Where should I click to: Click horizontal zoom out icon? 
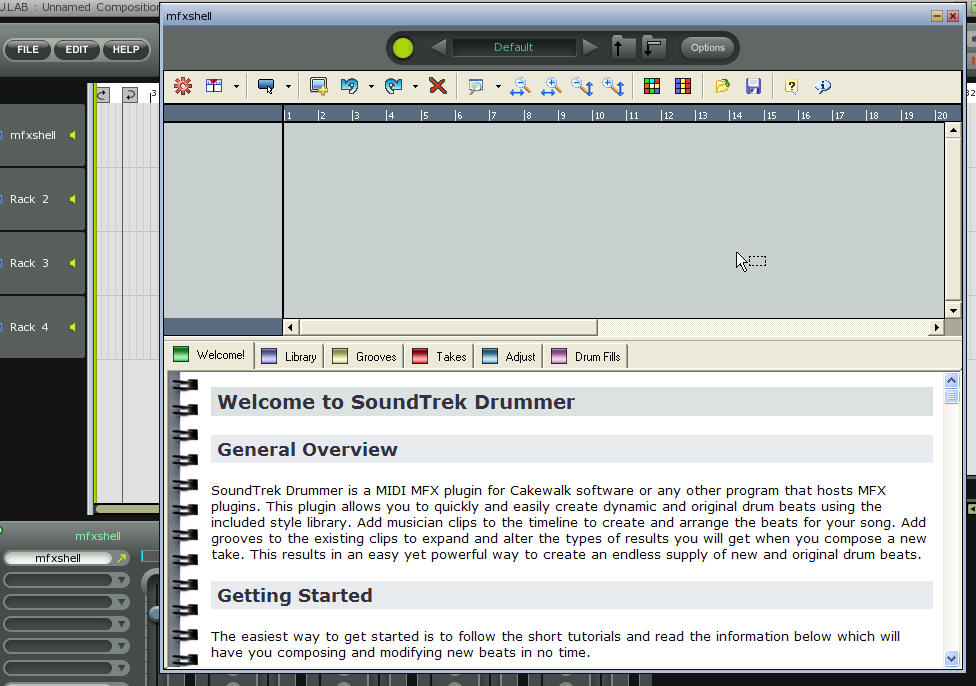[520, 86]
